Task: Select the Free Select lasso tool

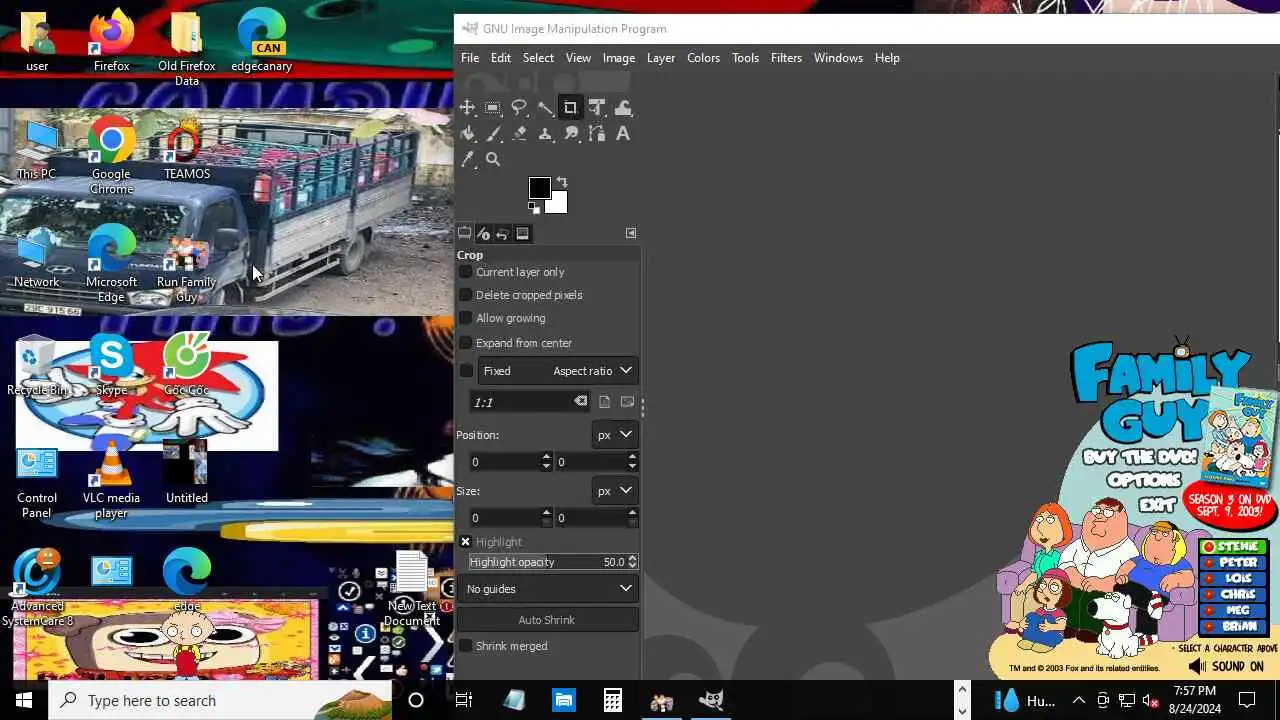Action: tap(519, 108)
